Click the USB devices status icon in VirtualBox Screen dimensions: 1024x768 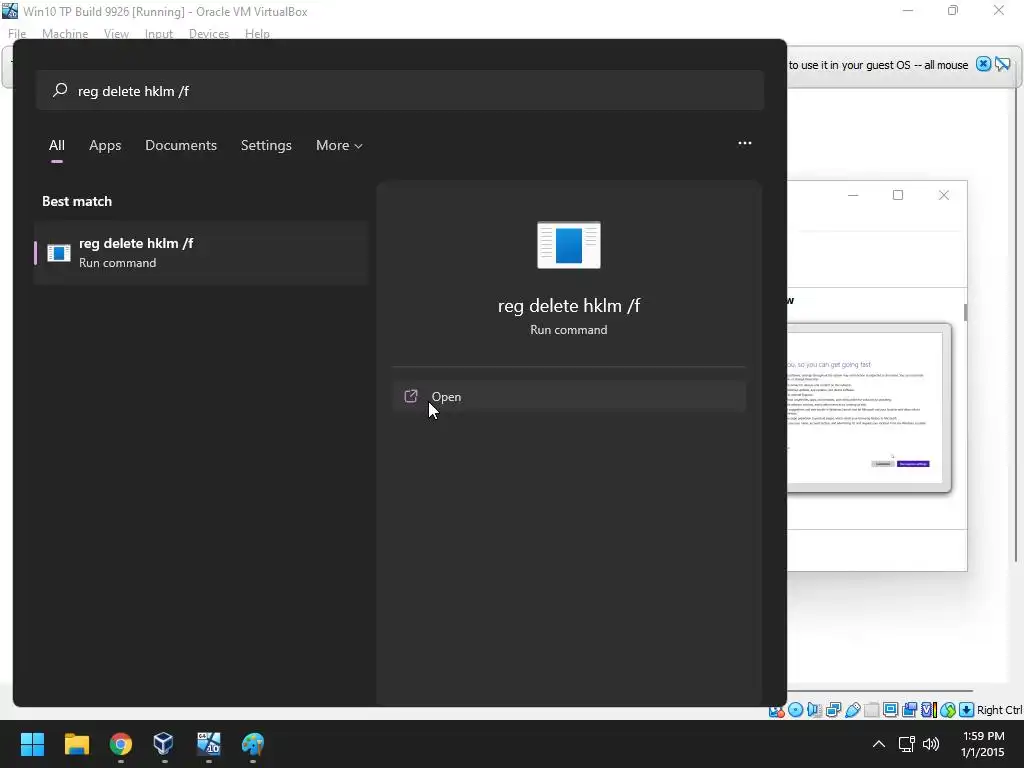(x=852, y=710)
